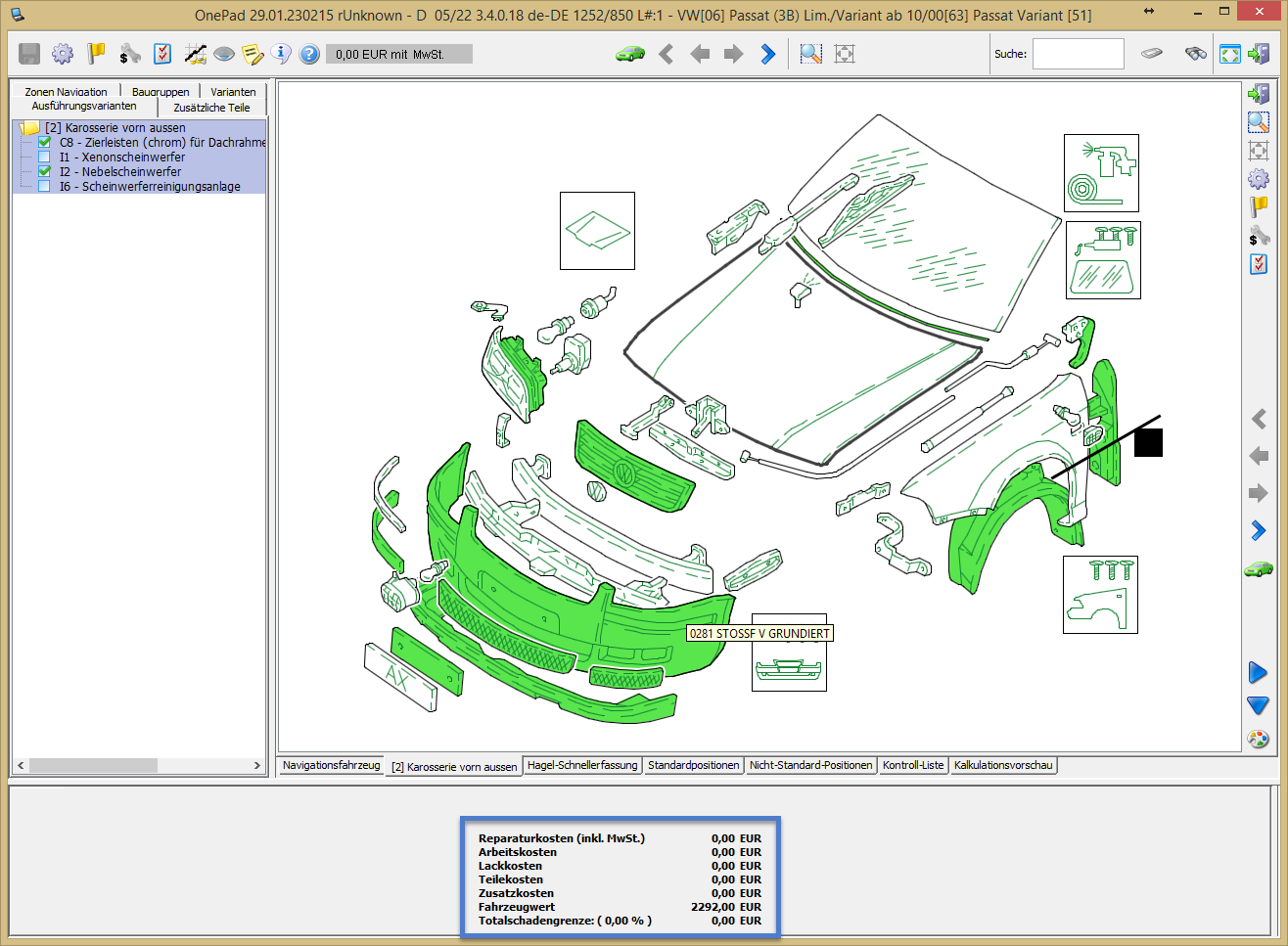Click the gray right arrow in top toolbar
Image resolution: width=1288 pixels, height=946 pixels.
coord(733,54)
